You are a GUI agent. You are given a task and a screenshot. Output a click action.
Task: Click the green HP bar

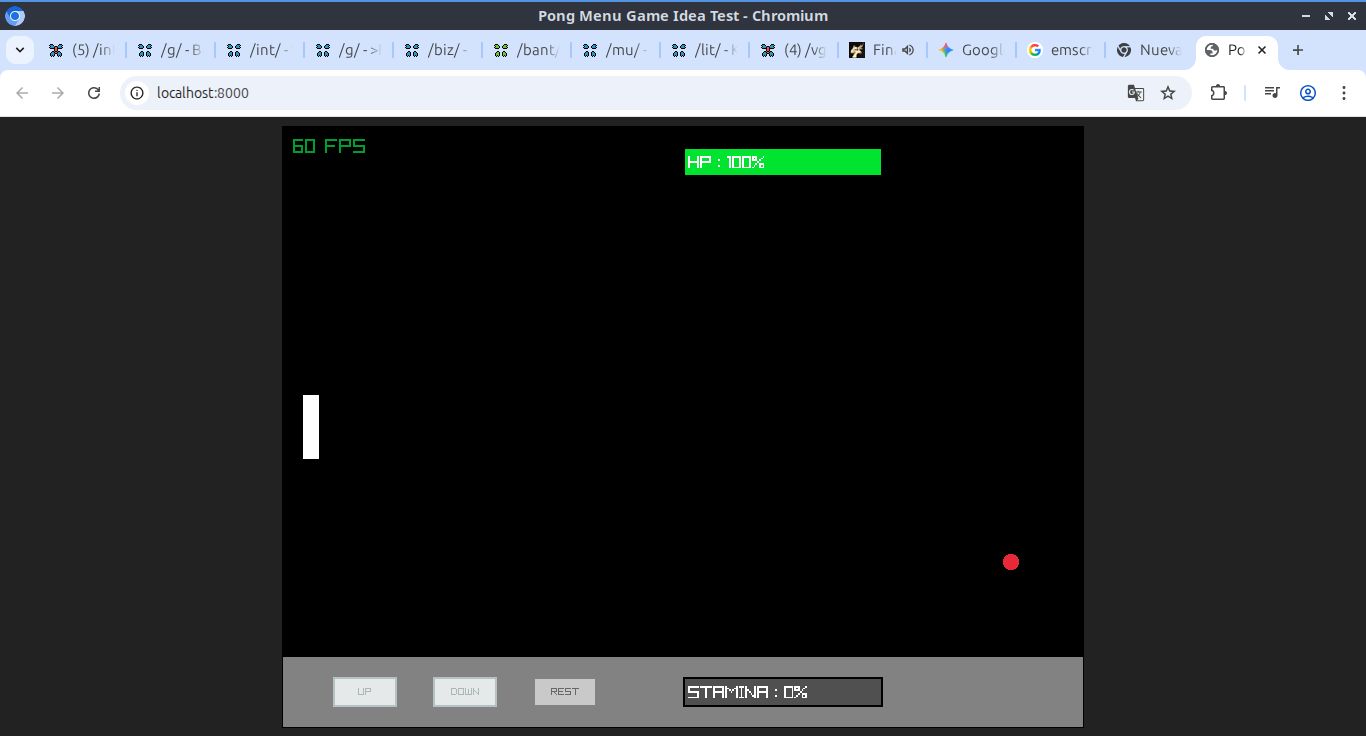pos(783,162)
